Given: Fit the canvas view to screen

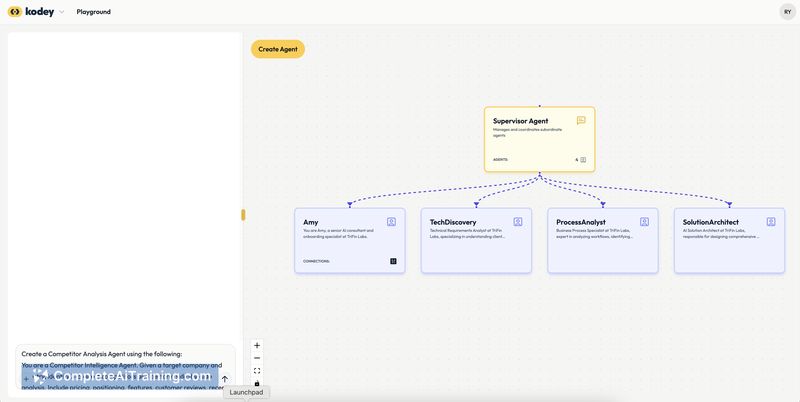Looking at the screenshot, I should click(257, 371).
